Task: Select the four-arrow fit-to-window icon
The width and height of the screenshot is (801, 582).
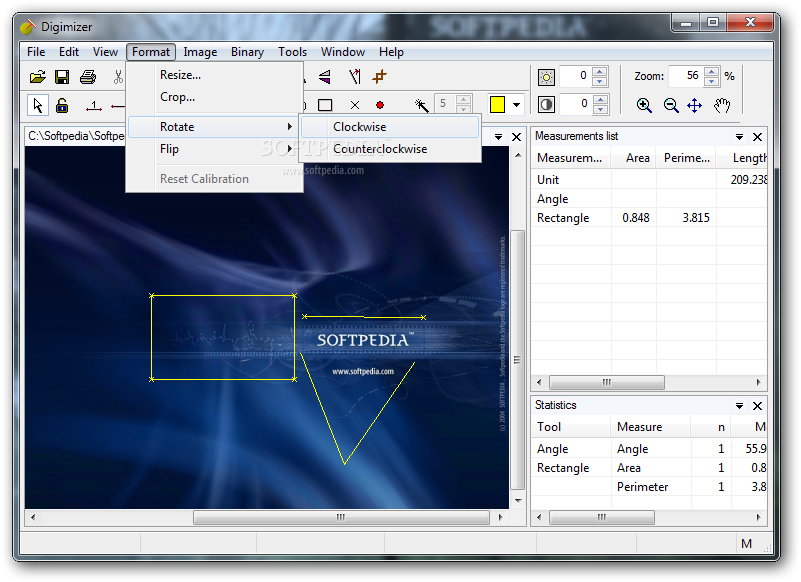Action: tap(695, 106)
